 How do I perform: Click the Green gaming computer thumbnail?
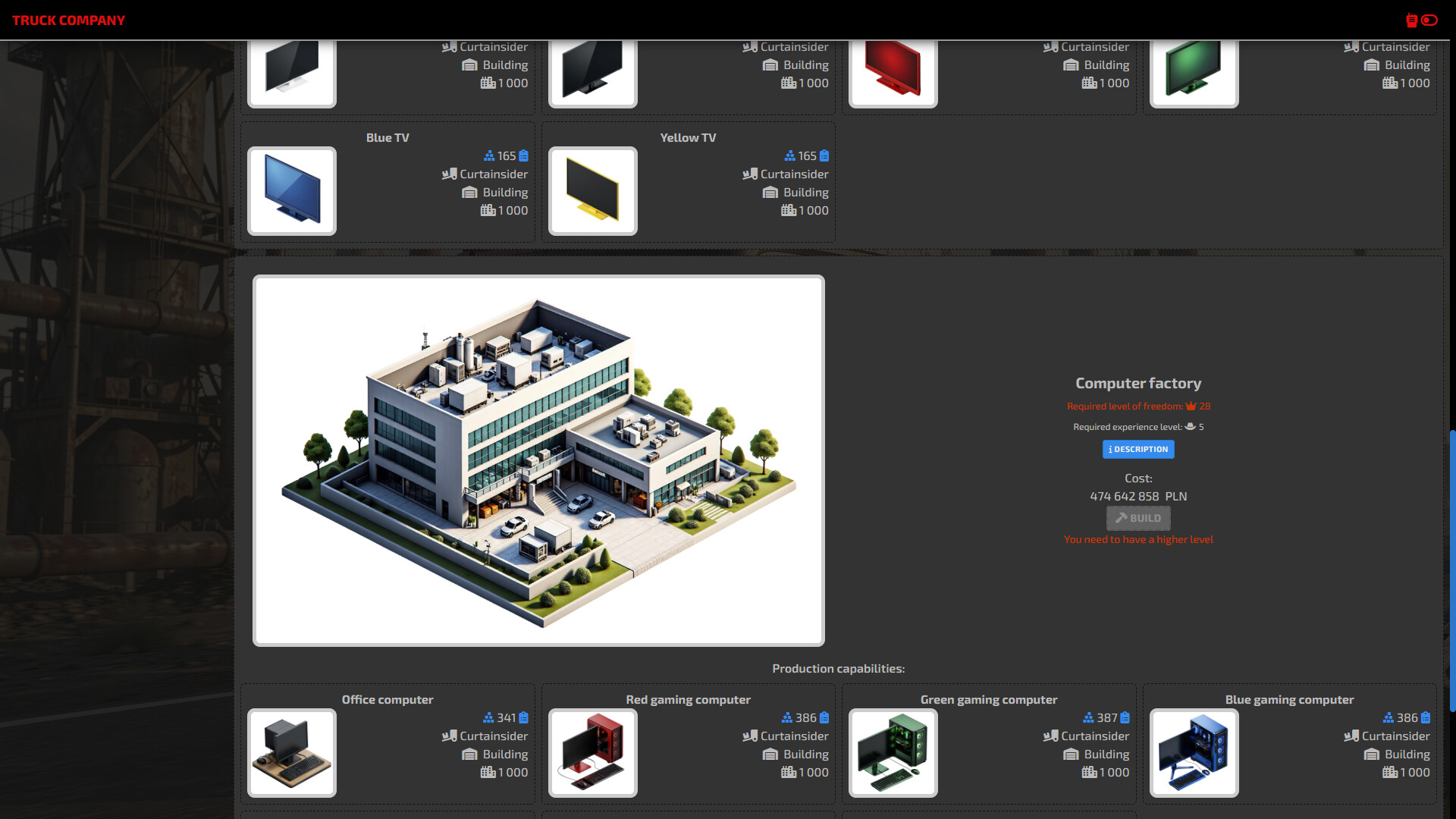coord(893,753)
